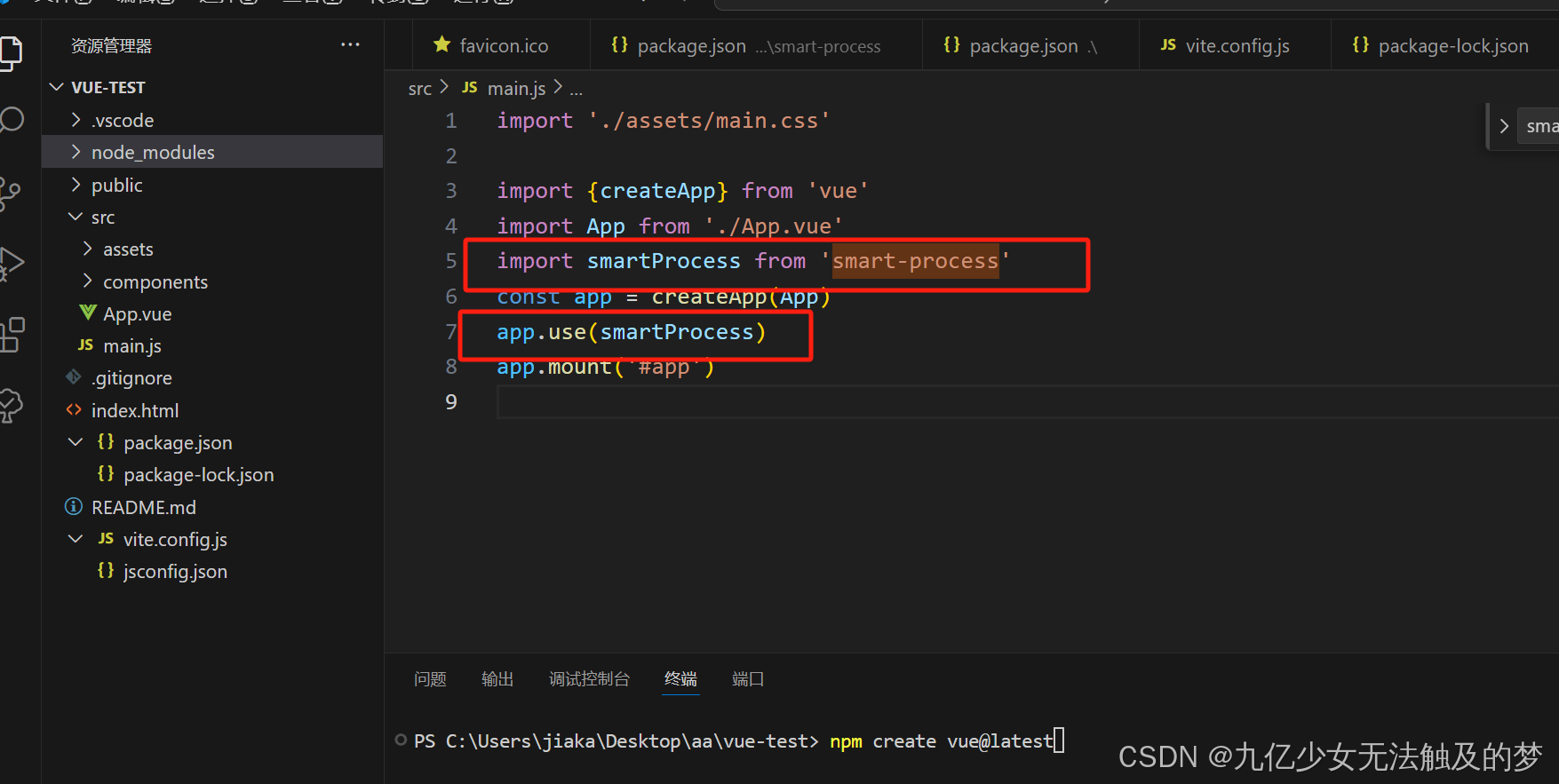Open the 调试控制台 panel tab

589,678
